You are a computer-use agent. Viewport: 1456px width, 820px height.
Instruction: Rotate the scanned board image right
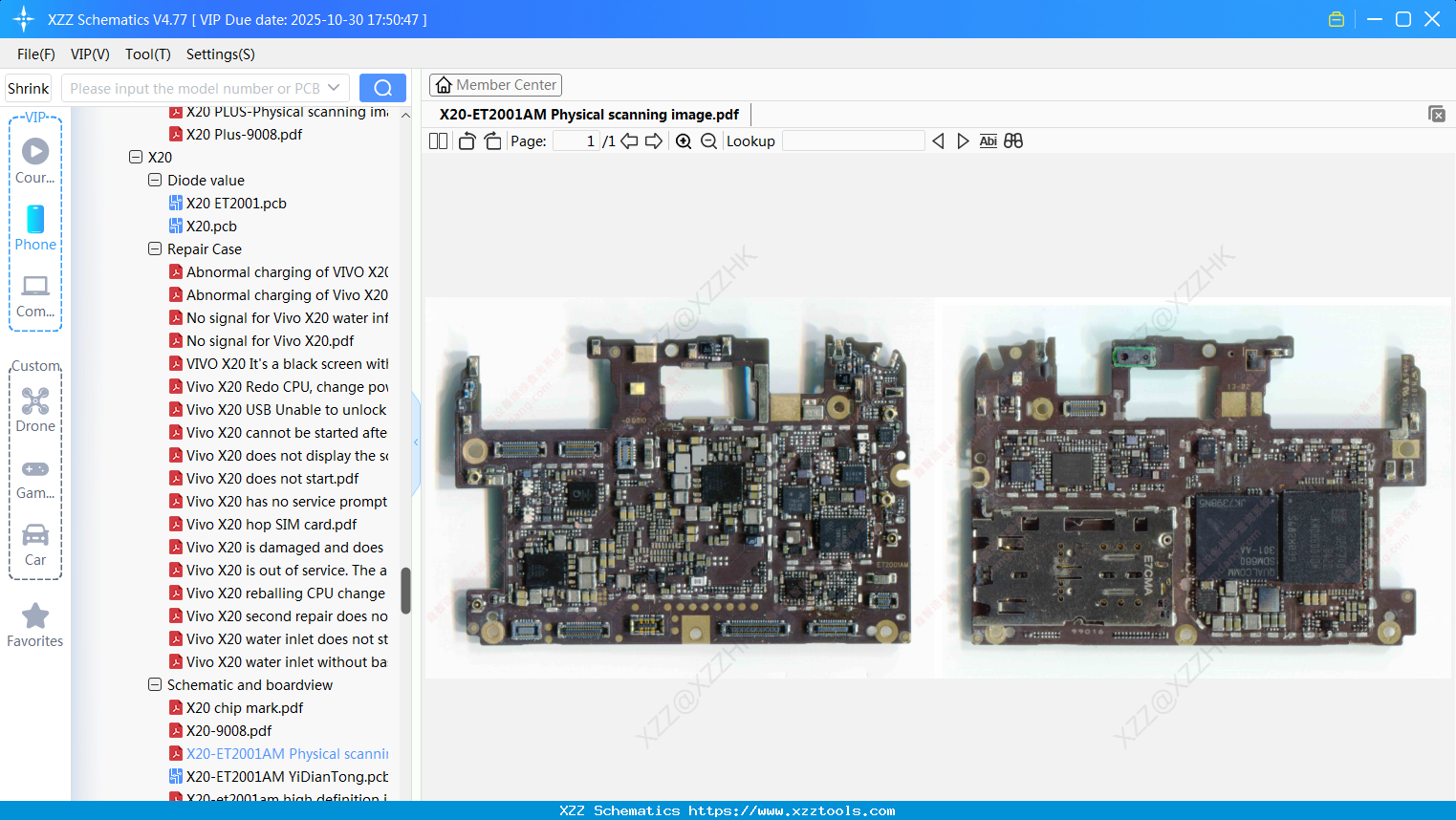[492, 140]
